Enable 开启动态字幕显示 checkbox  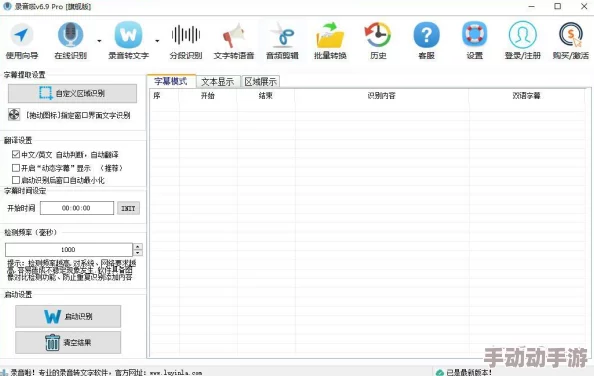(16, 168)
